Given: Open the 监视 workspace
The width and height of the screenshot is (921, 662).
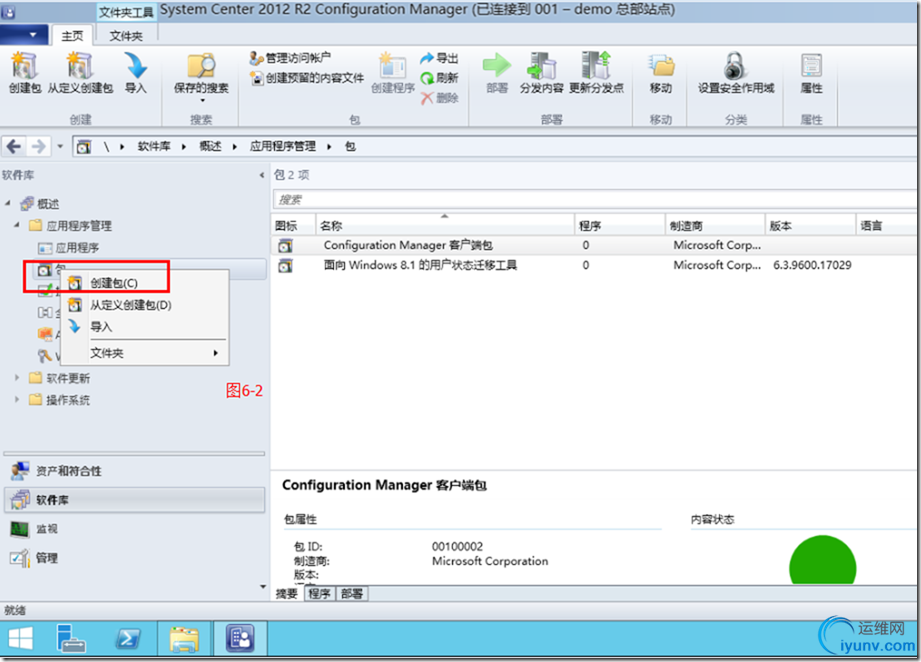Looking at the screenshot, I should pyautogui.click(x=134, y=529).
